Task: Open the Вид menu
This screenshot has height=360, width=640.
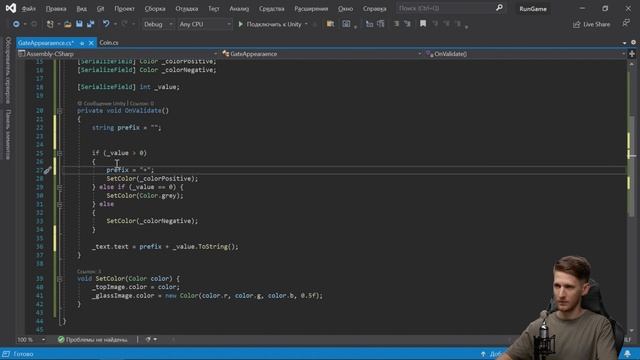Action: (82, 9)
